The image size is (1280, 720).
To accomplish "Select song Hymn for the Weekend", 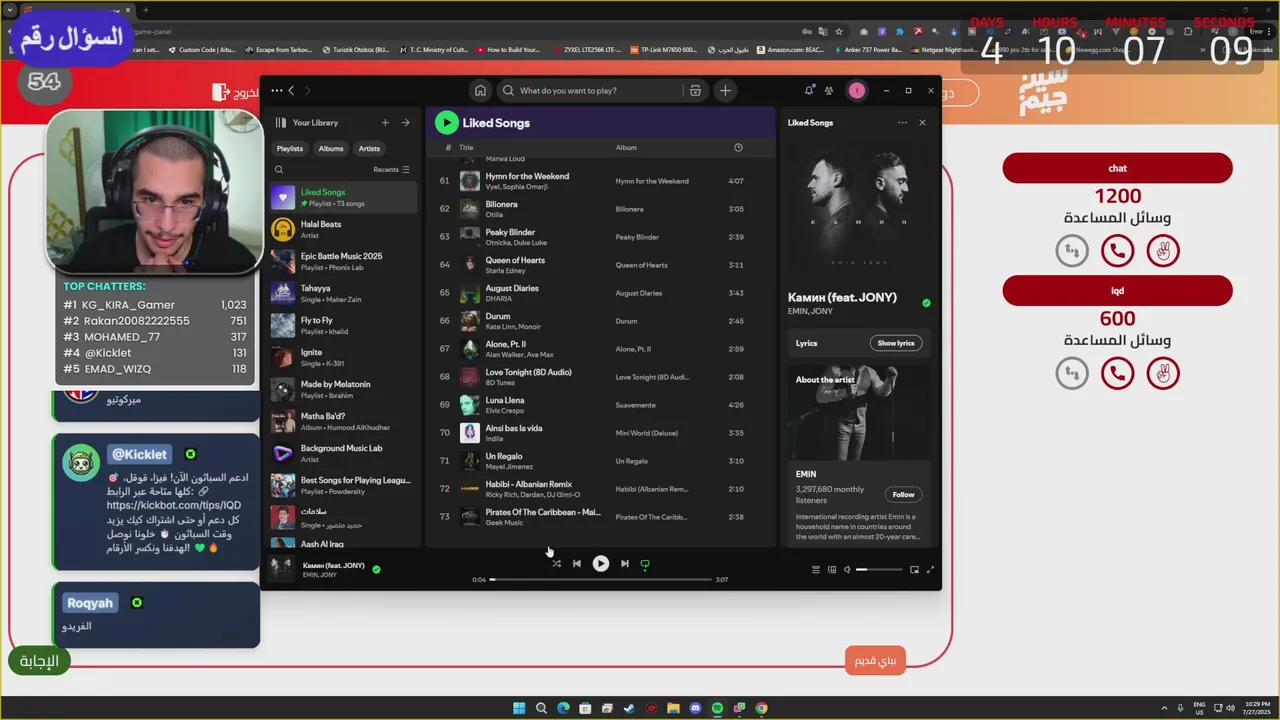I will tap(527, 176).
